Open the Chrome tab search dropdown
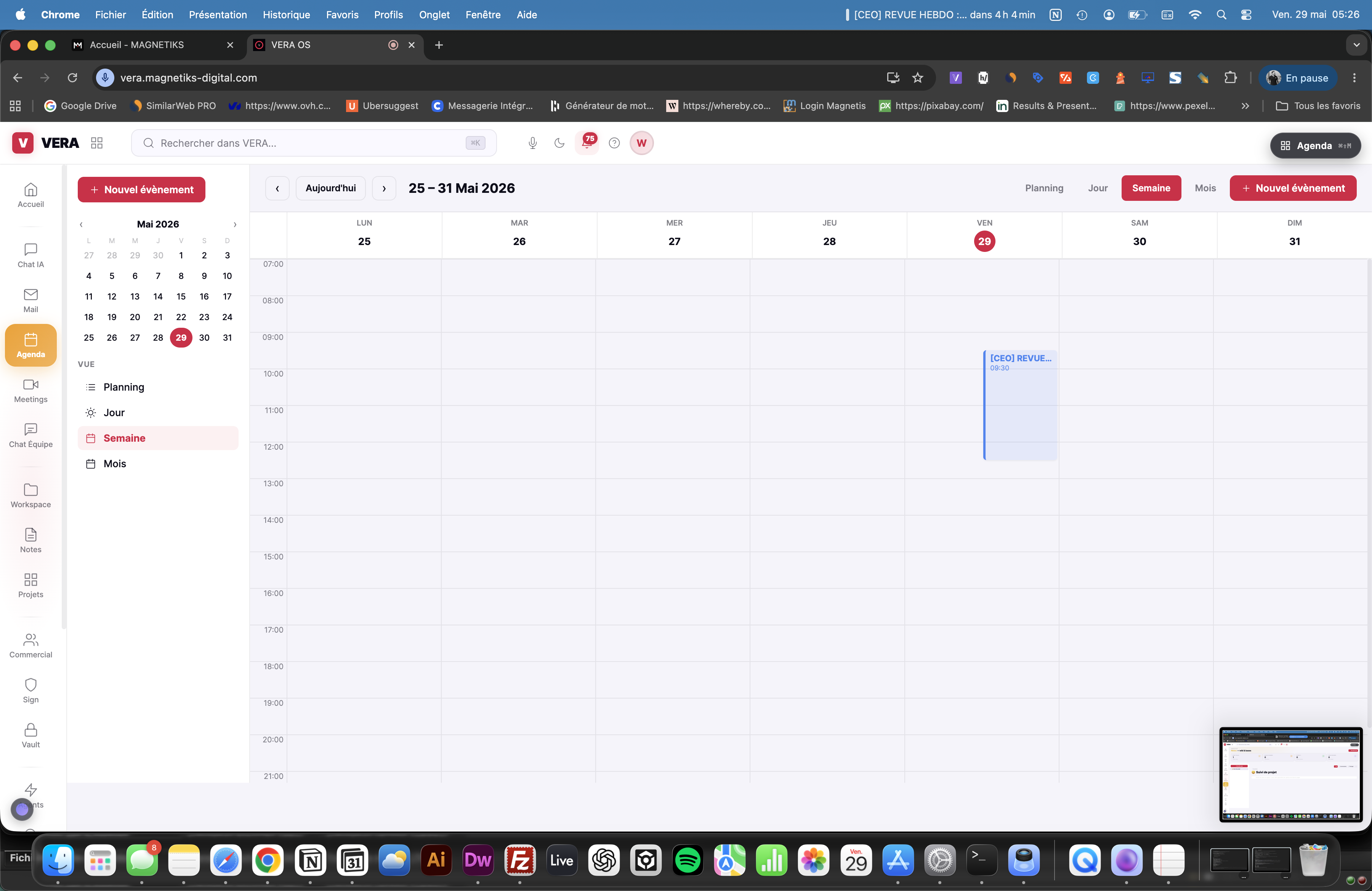 click(x=1356, y=45)
